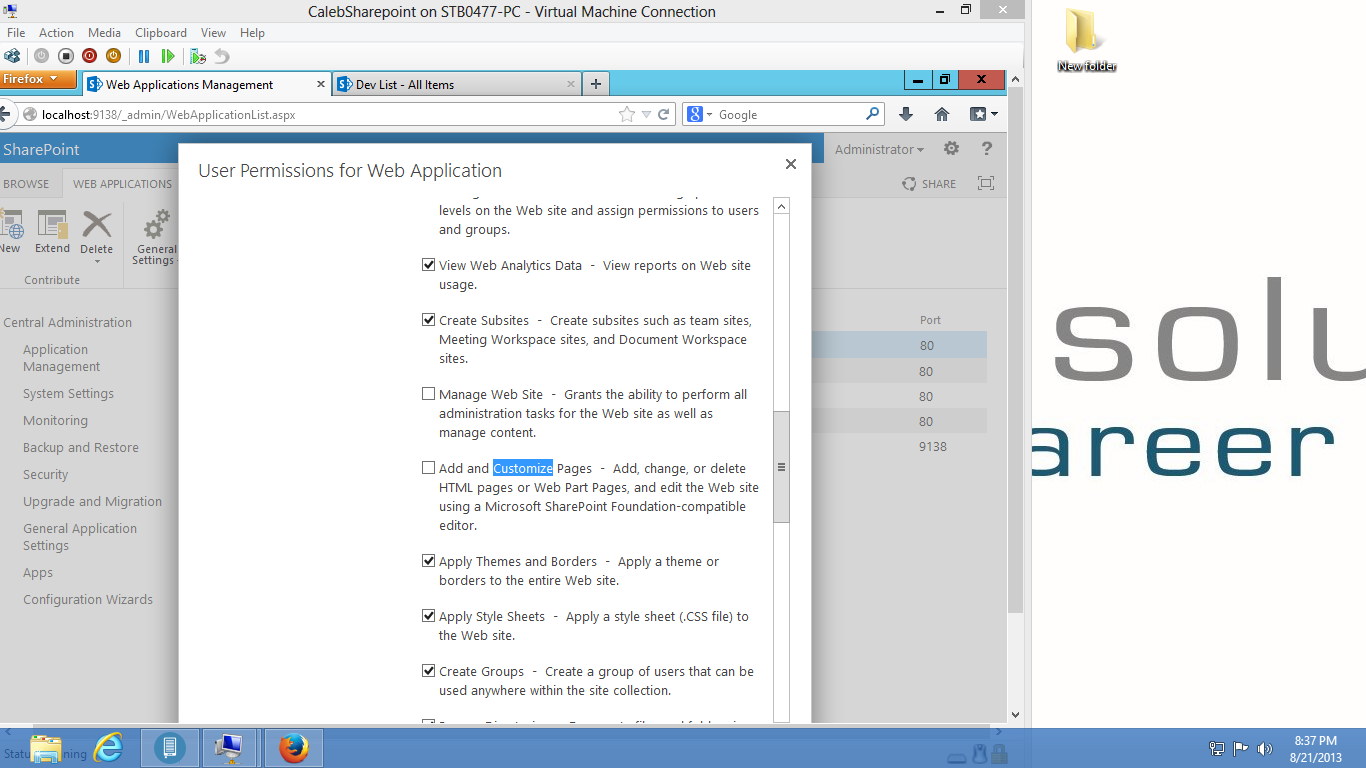Click the Extend web application ribbon icon

52,232
